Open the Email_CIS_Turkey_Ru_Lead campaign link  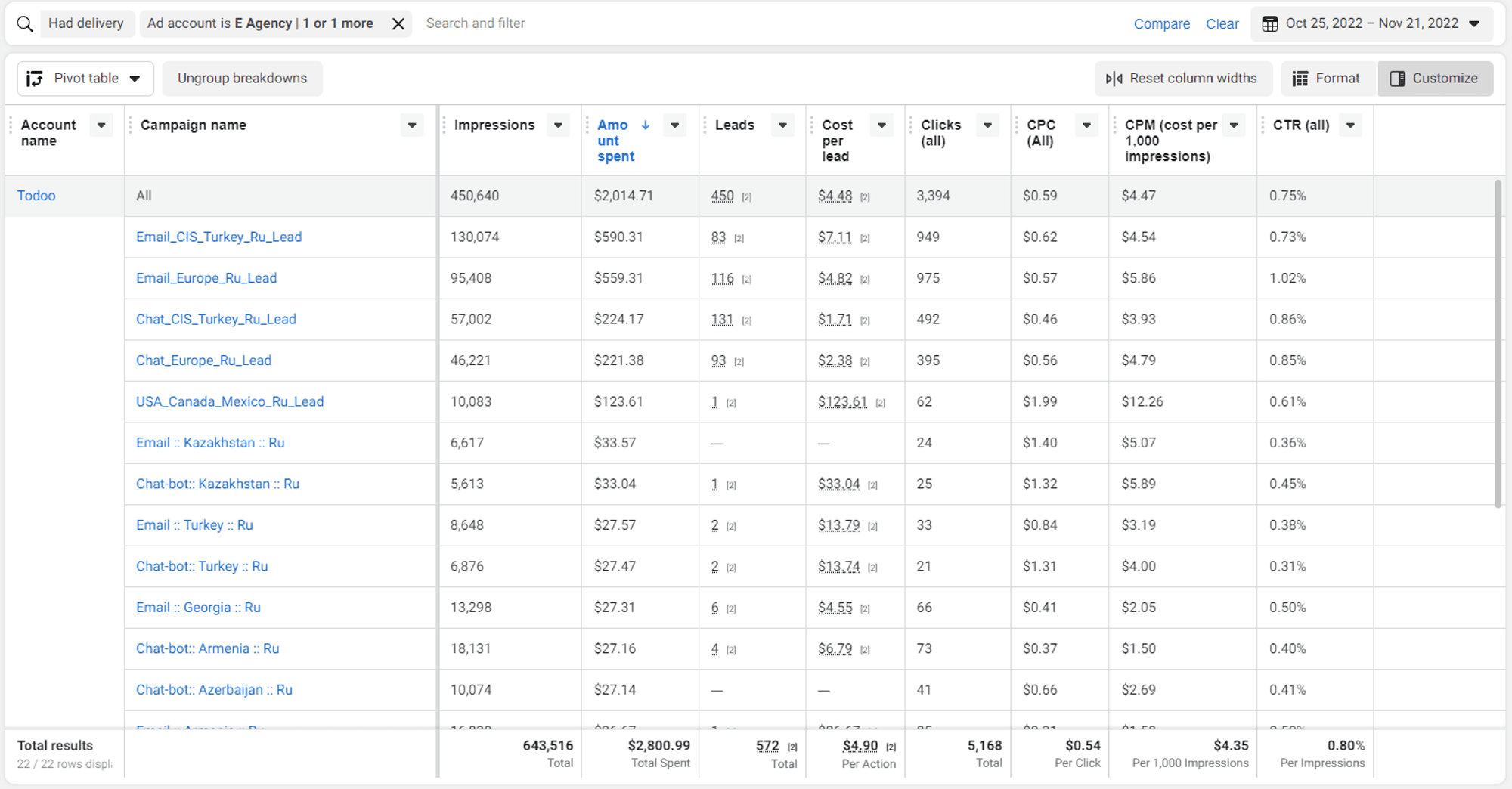pos(218,237)
